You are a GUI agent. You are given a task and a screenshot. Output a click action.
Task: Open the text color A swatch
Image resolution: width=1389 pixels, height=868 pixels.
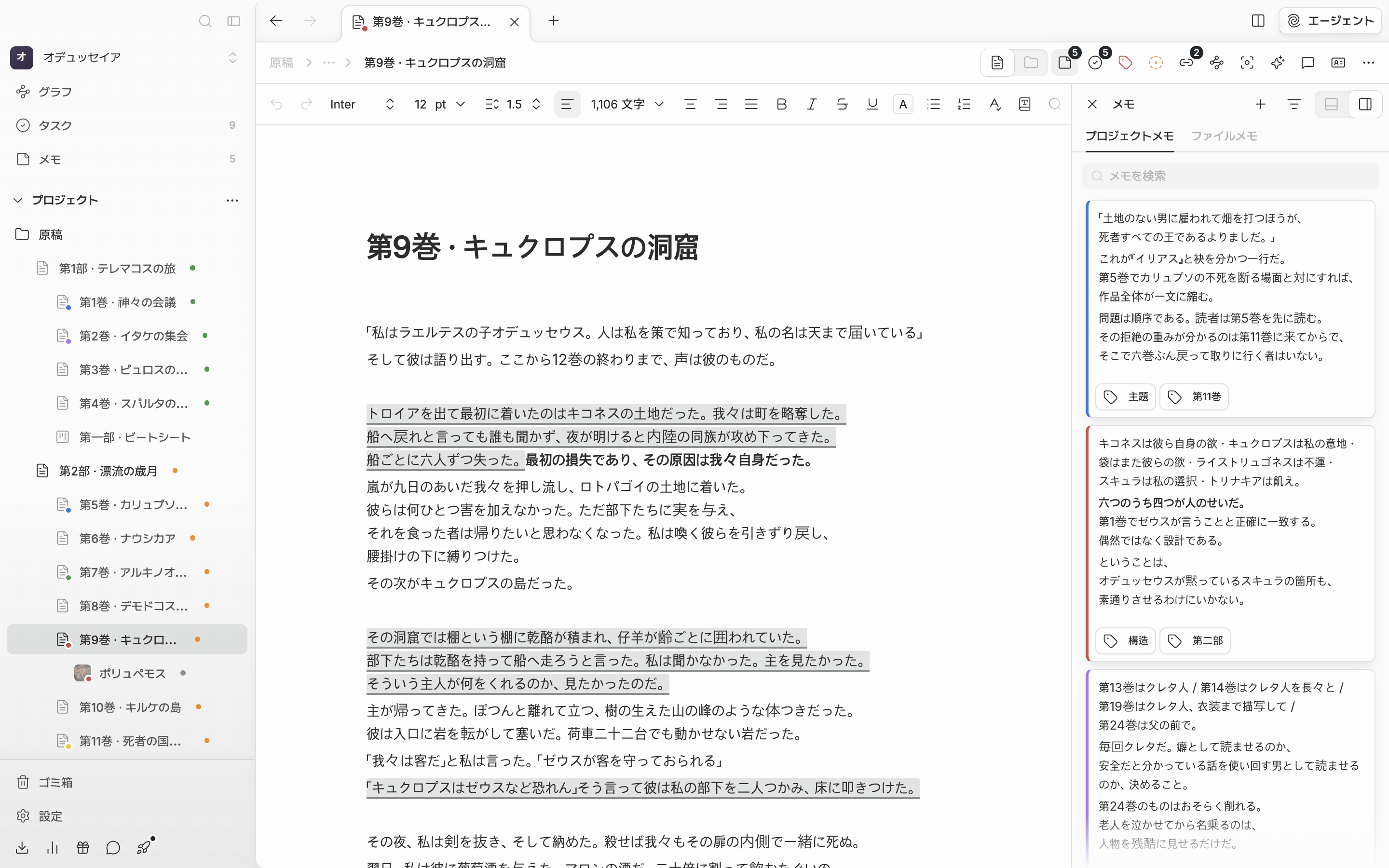point(903,105)
